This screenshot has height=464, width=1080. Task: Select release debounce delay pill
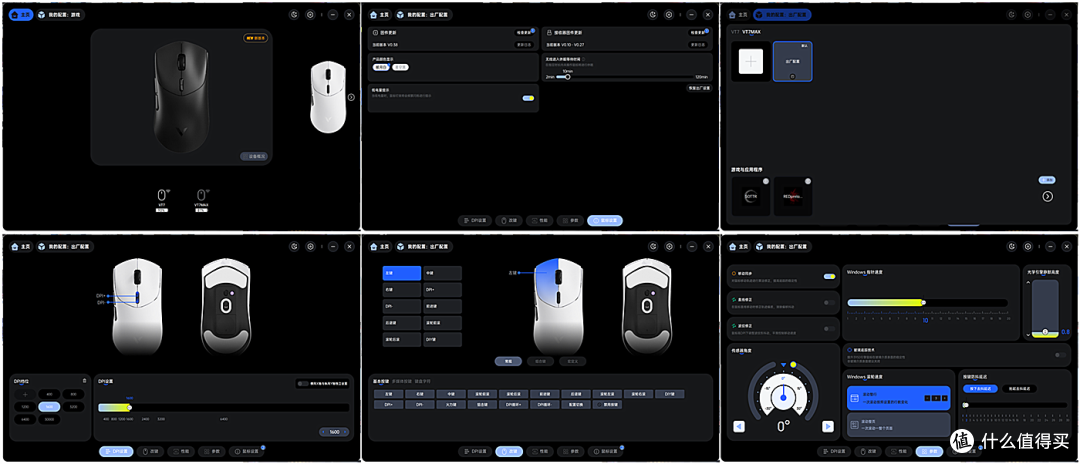pyautogui.click(x=1019, y=389)
